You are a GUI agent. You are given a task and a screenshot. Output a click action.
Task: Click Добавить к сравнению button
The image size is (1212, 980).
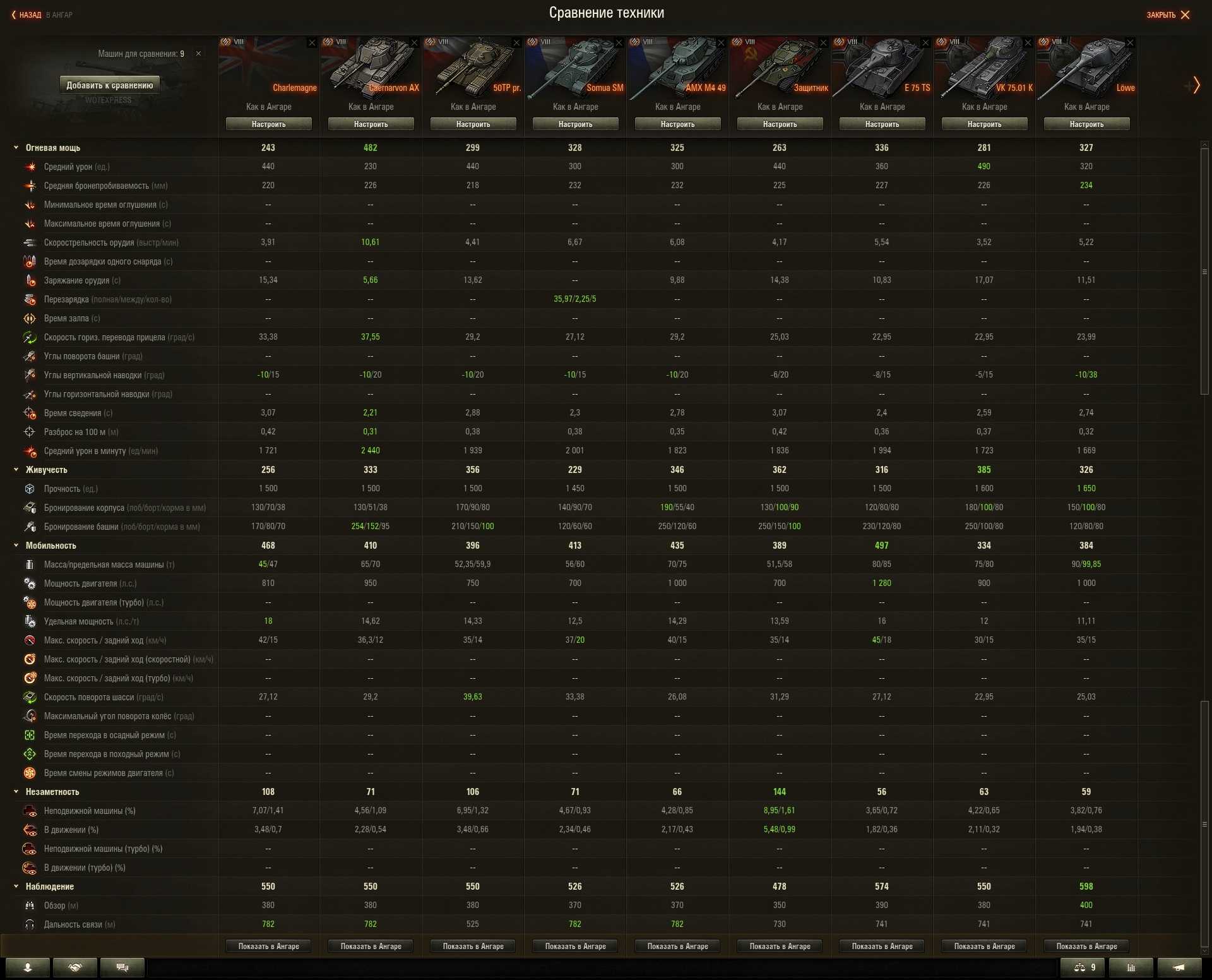[x=110, y=85]
